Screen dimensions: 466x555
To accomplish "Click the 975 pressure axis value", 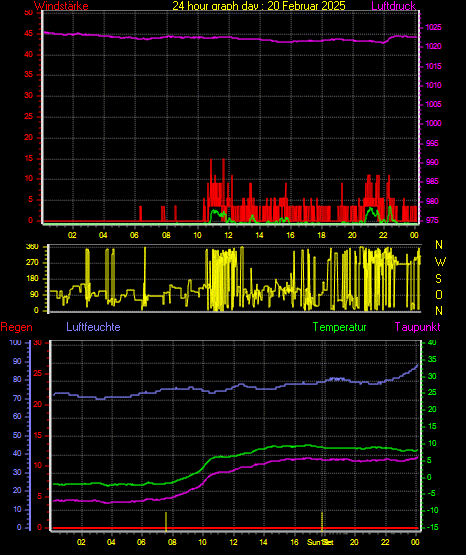I will pos(432,220).
